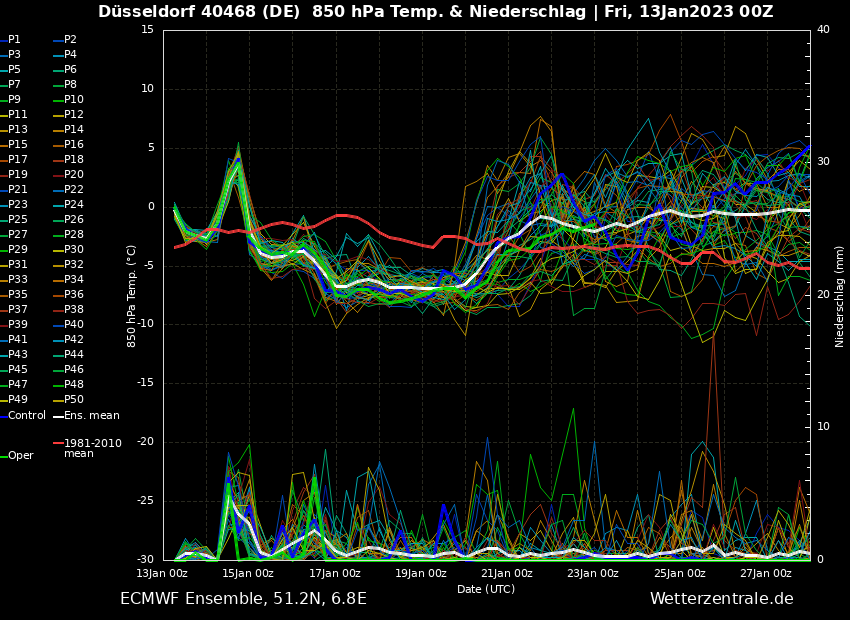
Task: Click the Niederschlag (mm) axis label
Action: pyautogui.click(x=840, y=296)
